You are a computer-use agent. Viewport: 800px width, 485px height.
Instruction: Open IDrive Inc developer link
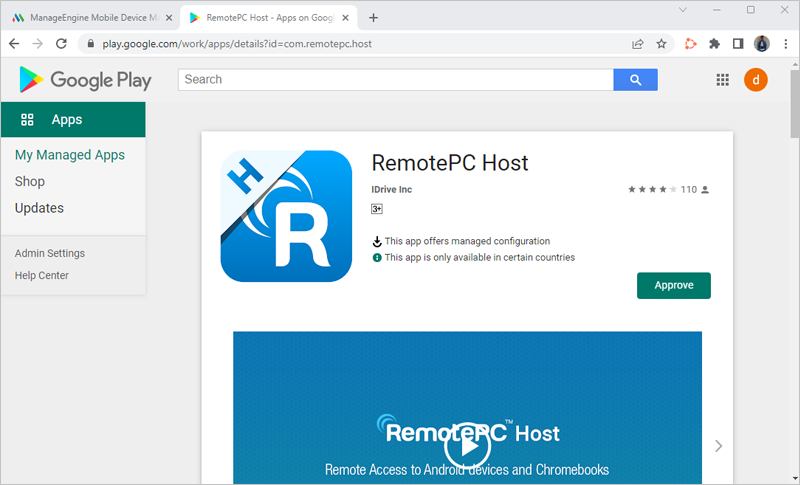click(x=391, y=190)
